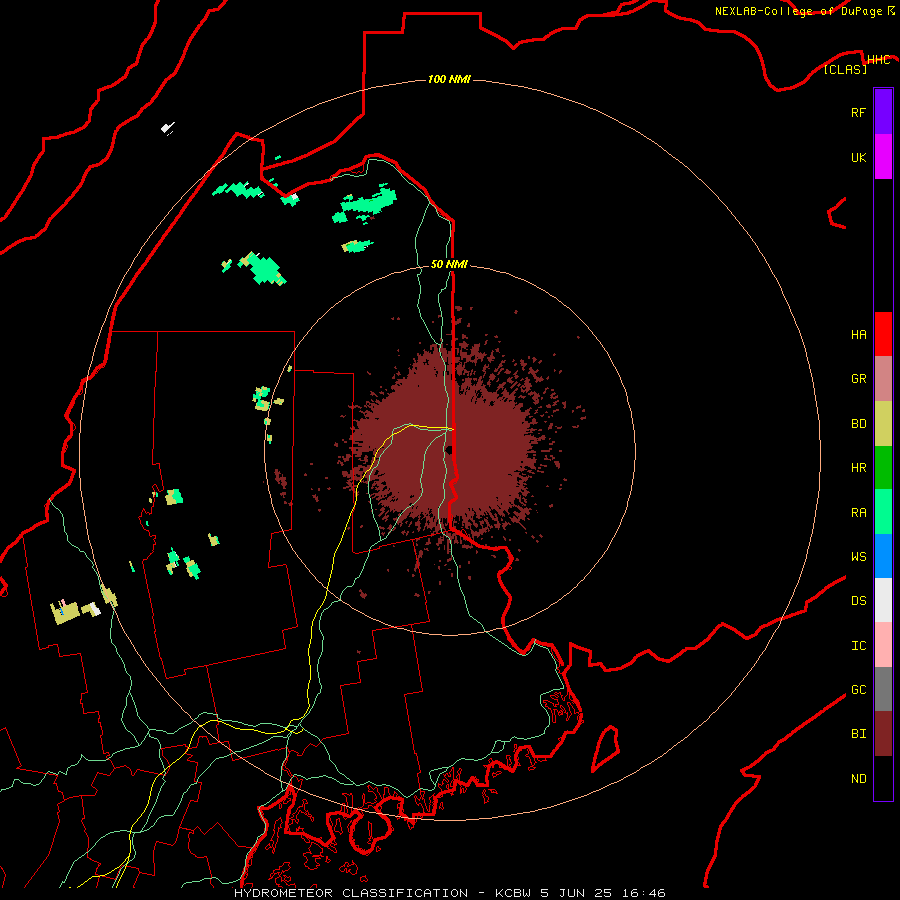Click the HA legend label
The image size is (900, 900).
859,334
